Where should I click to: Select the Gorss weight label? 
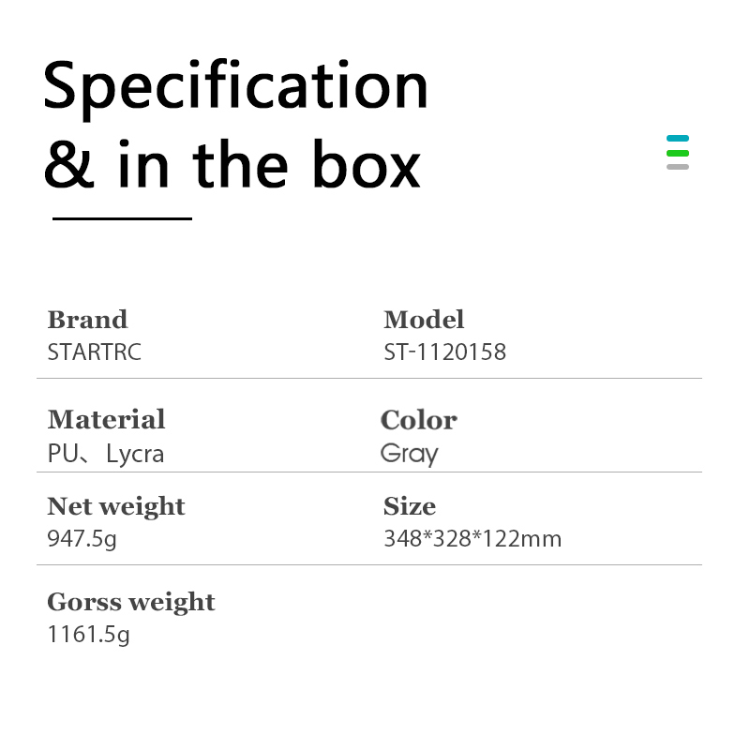[131, 602]
